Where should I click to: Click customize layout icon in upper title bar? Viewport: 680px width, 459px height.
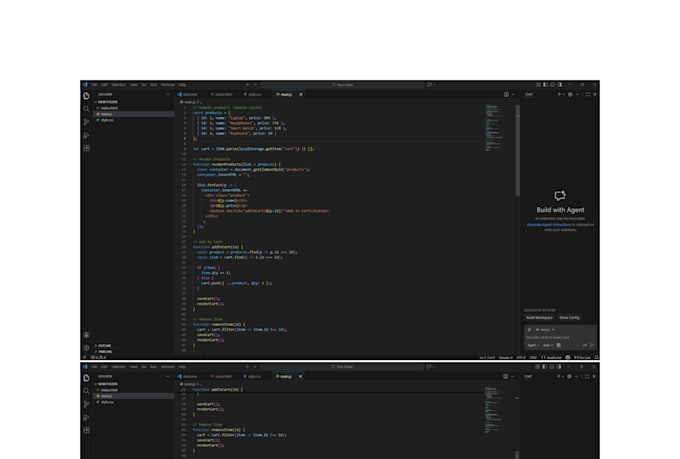[x=538, y=85]
